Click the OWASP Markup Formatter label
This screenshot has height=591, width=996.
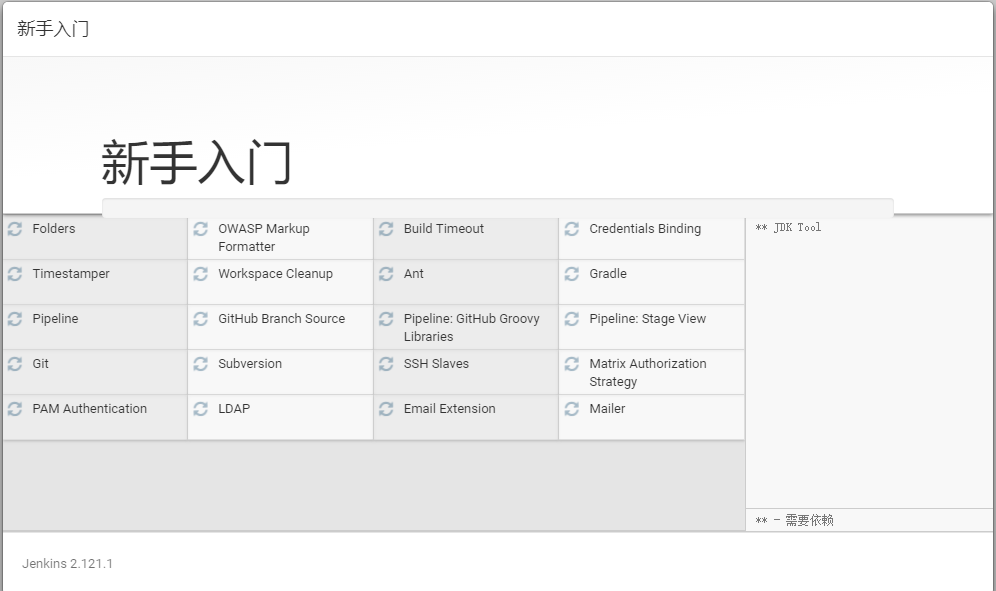[x=264, y=238]
